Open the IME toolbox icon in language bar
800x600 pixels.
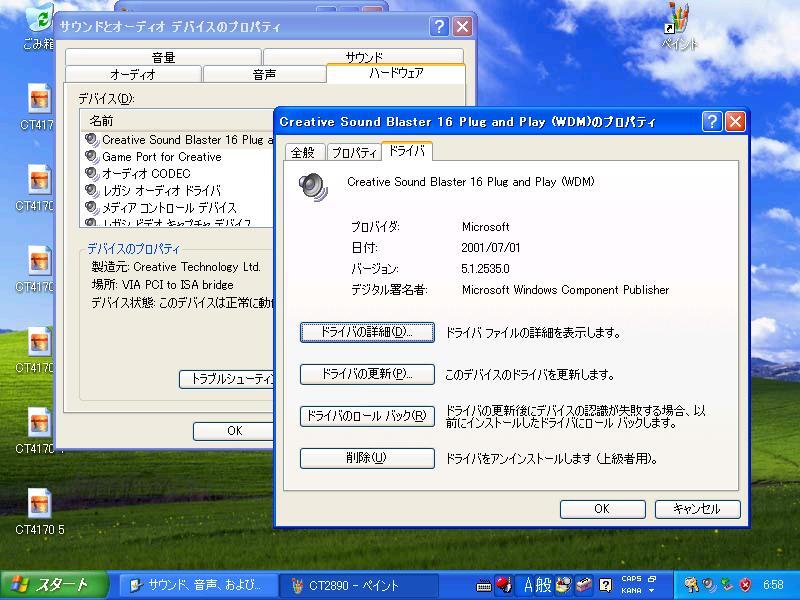point(584,585)
